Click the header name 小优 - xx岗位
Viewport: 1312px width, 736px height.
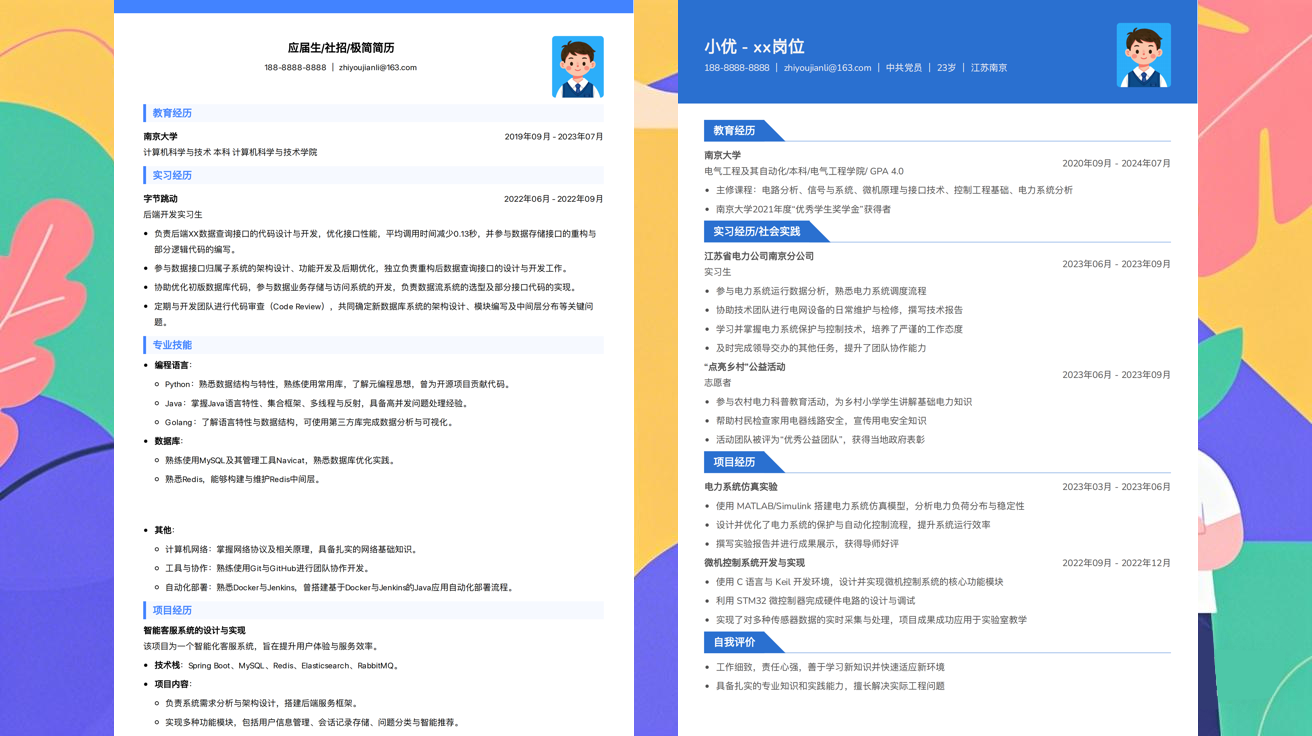click(x=754, y=46)
